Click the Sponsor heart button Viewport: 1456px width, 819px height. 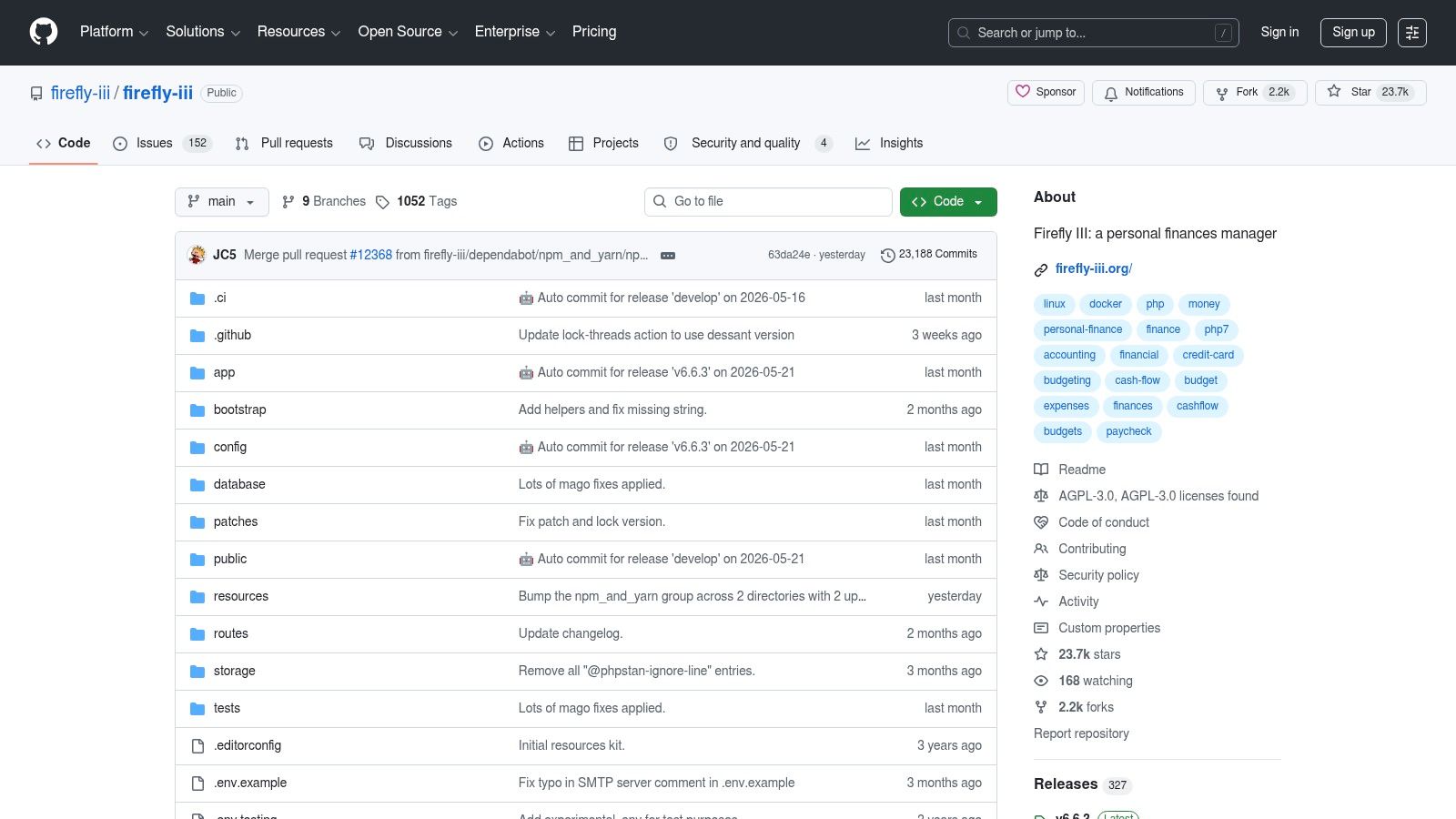(1046, 92)
